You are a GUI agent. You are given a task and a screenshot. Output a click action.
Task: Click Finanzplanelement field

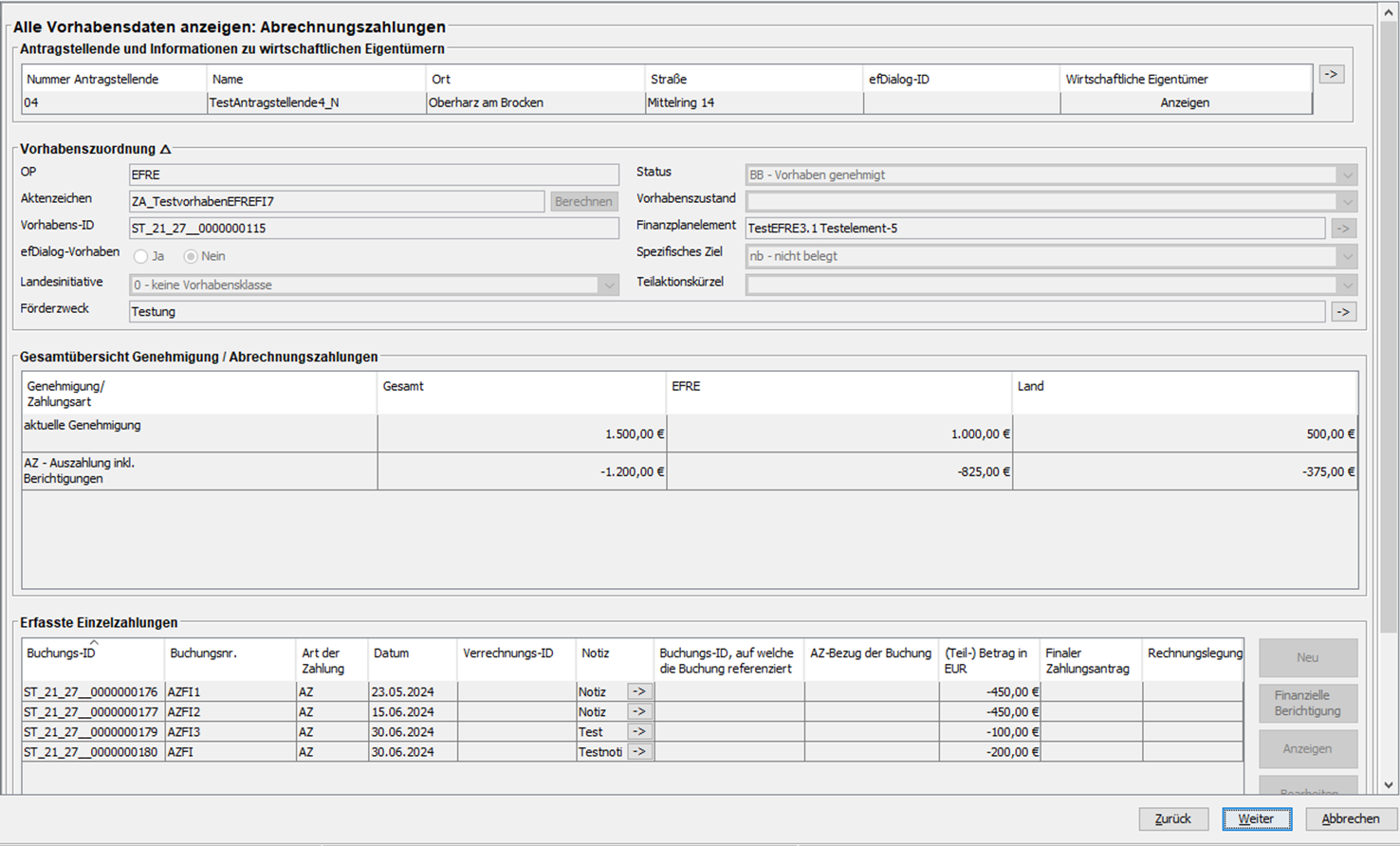click(1035, 228)
